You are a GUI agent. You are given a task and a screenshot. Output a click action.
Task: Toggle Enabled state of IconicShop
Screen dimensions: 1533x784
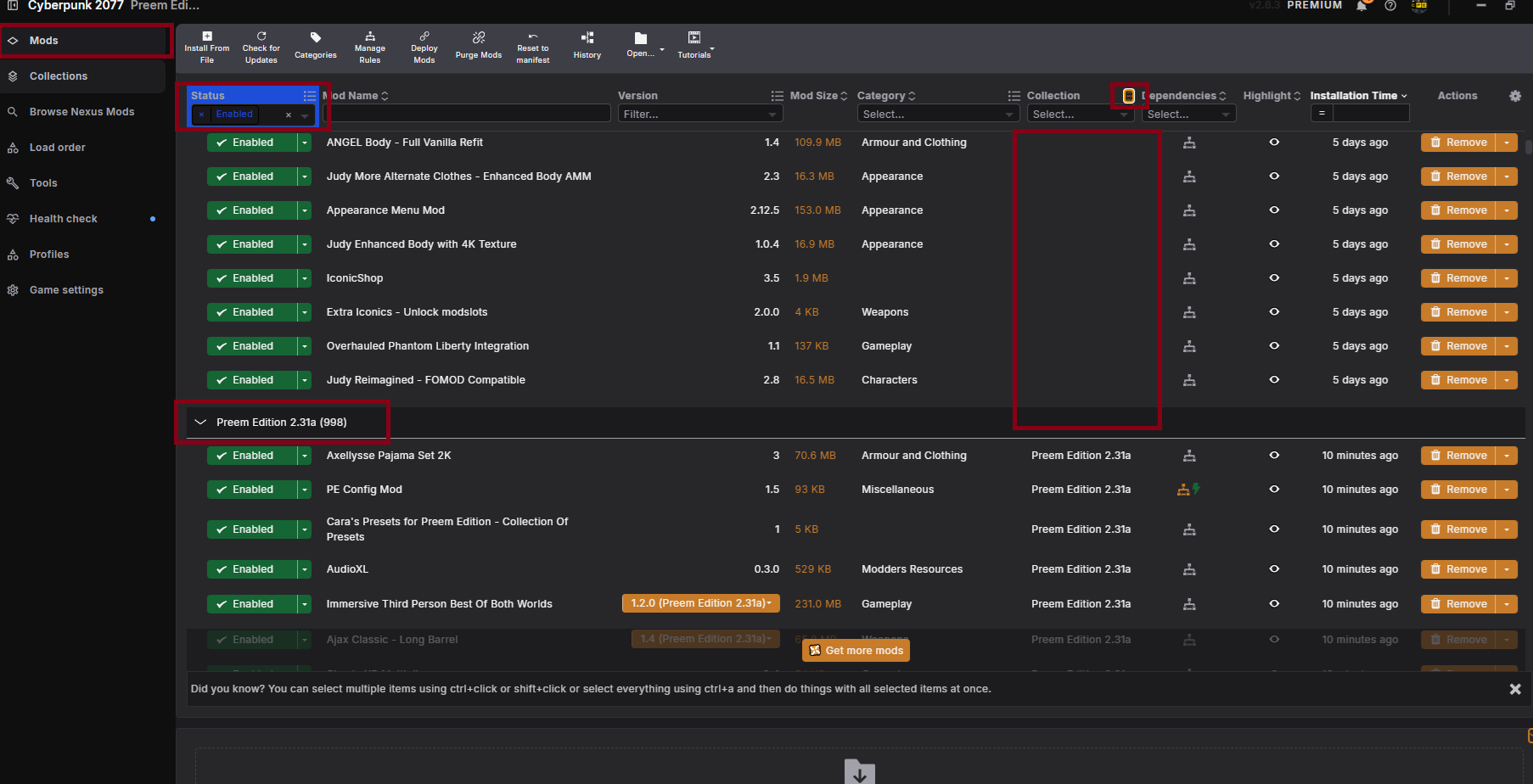[x=252, y=278]
